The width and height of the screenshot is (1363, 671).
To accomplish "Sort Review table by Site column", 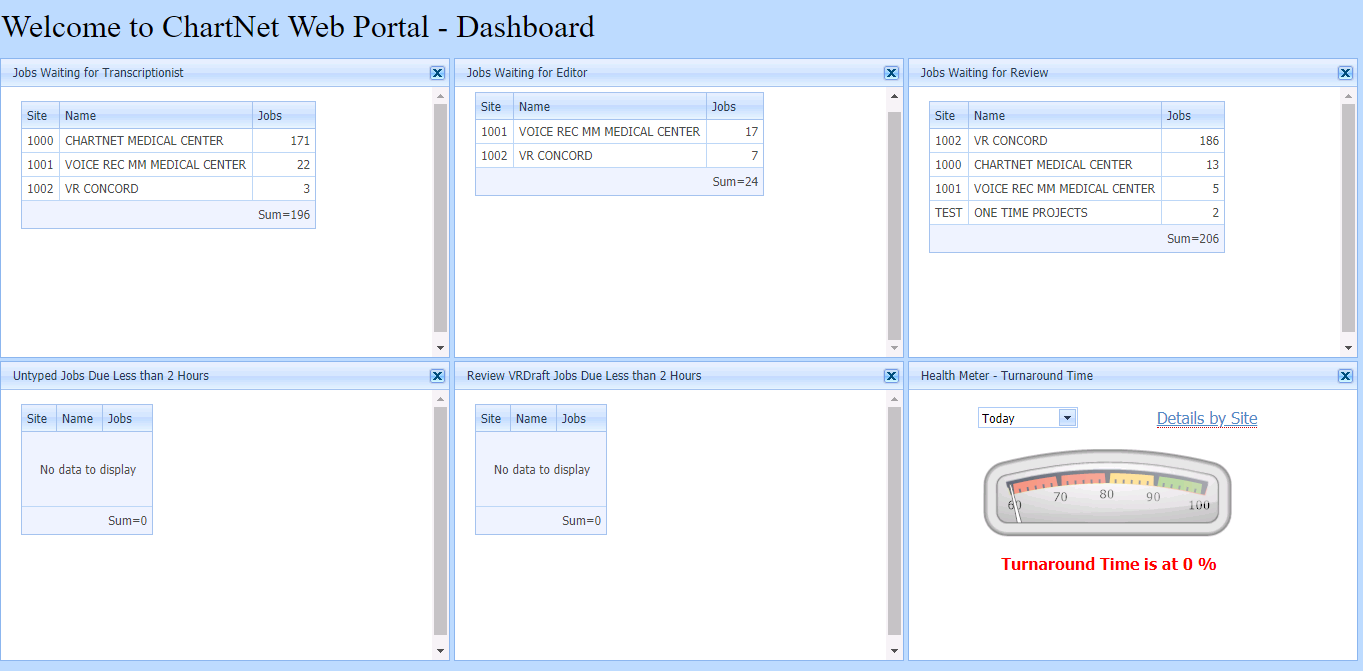I will (x=949, y=115).
